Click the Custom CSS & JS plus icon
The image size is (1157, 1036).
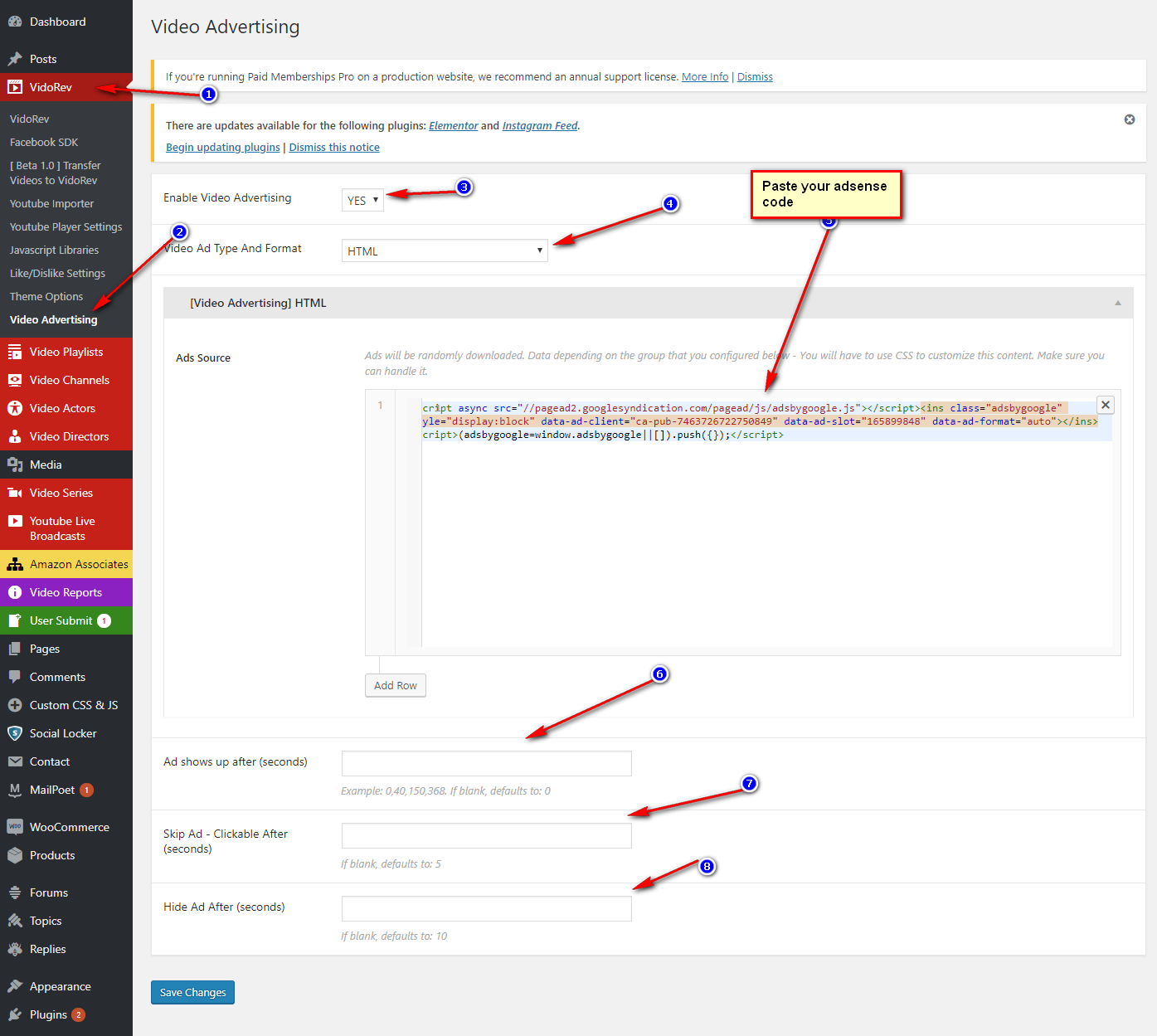[x=15, y=705]
